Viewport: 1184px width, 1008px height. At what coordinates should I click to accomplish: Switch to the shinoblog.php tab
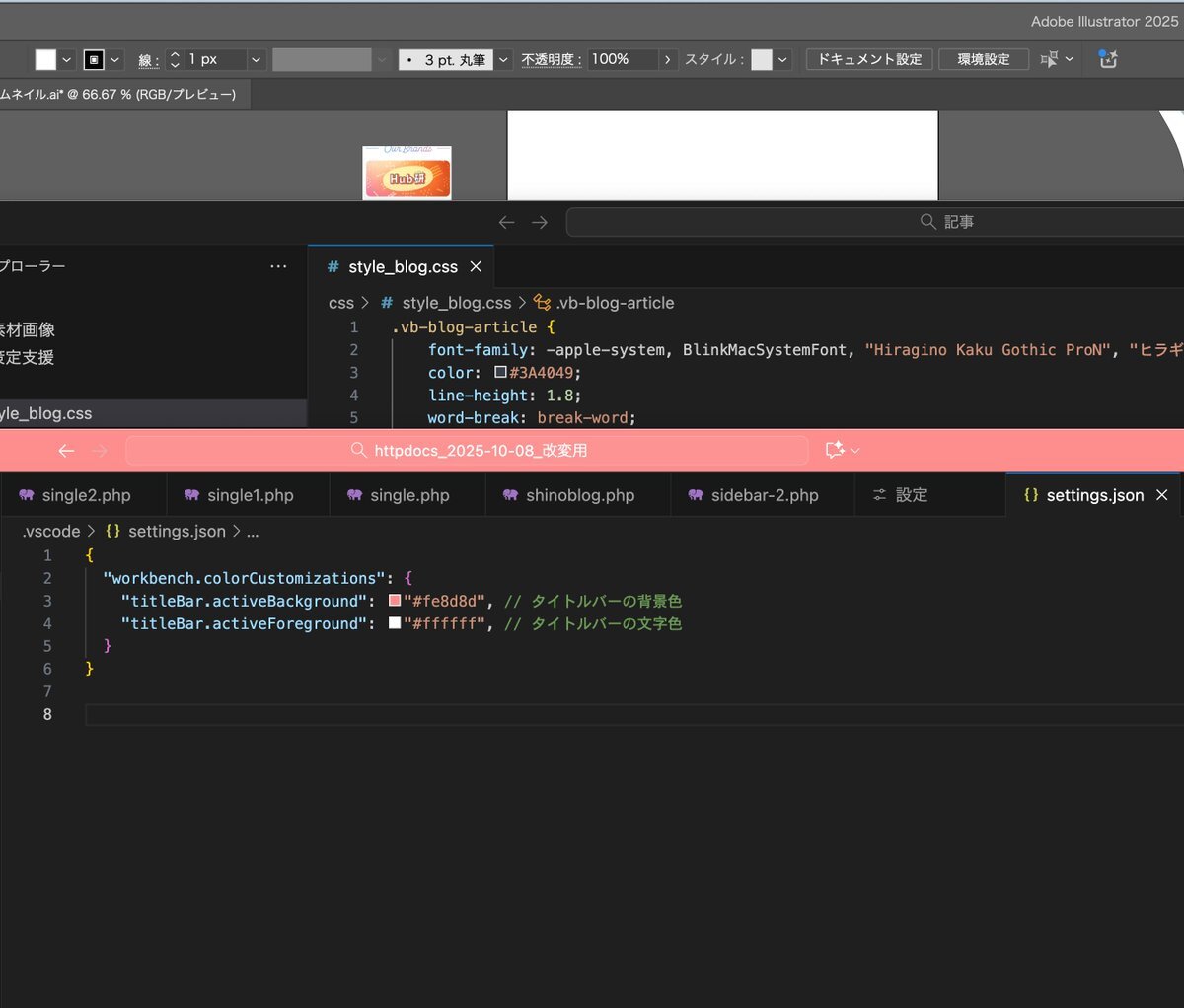pyautogui.click(x=579, y=495)
